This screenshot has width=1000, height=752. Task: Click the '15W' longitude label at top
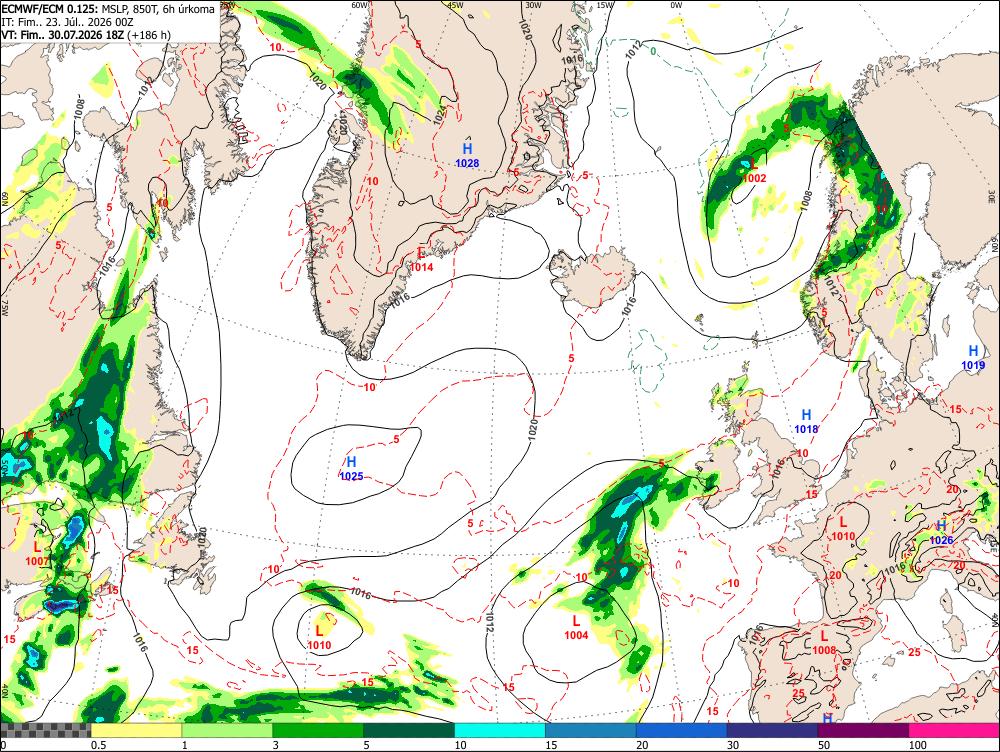tap(605, 5)
